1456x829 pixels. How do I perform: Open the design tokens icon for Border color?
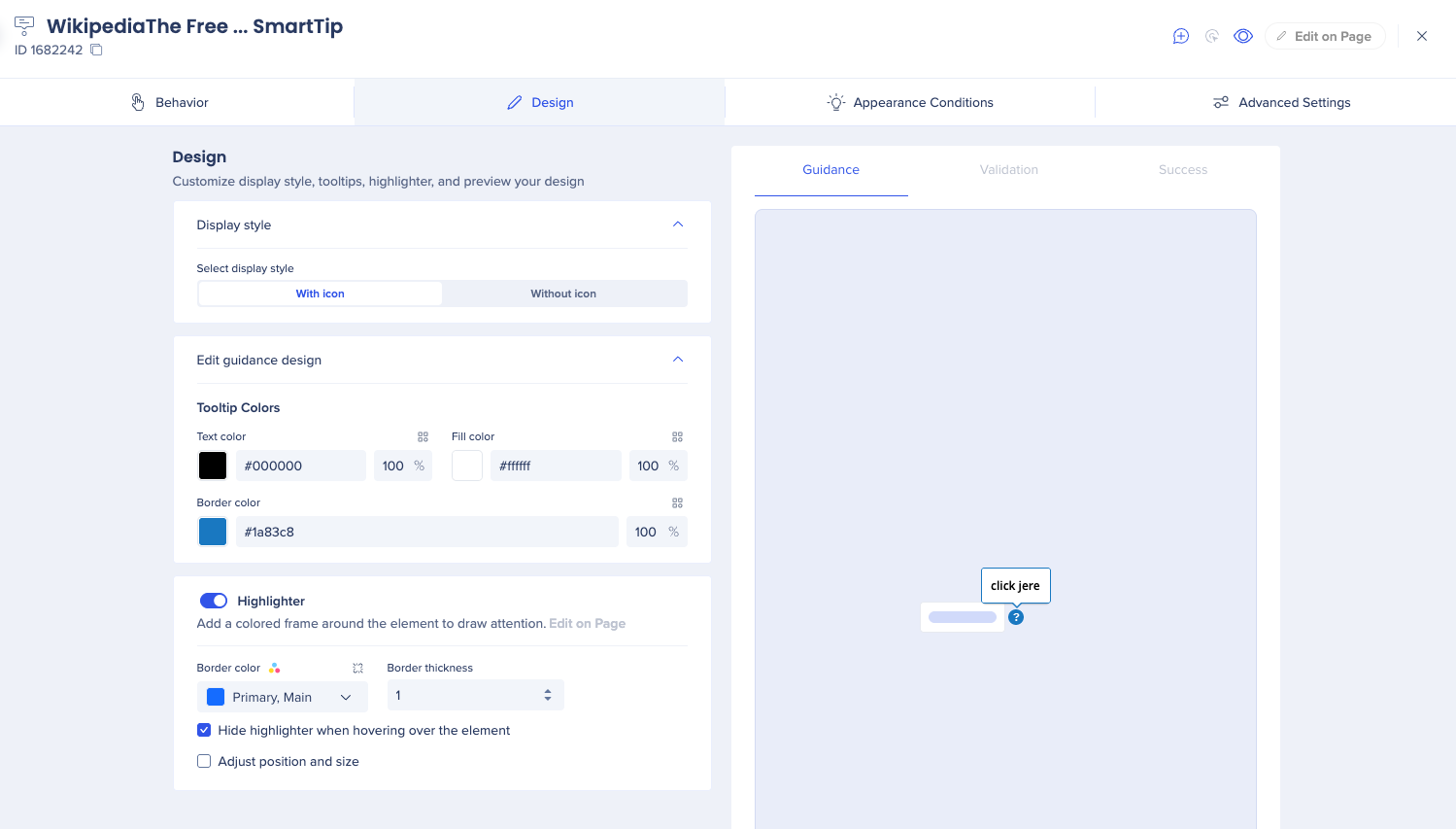point(678,503)
